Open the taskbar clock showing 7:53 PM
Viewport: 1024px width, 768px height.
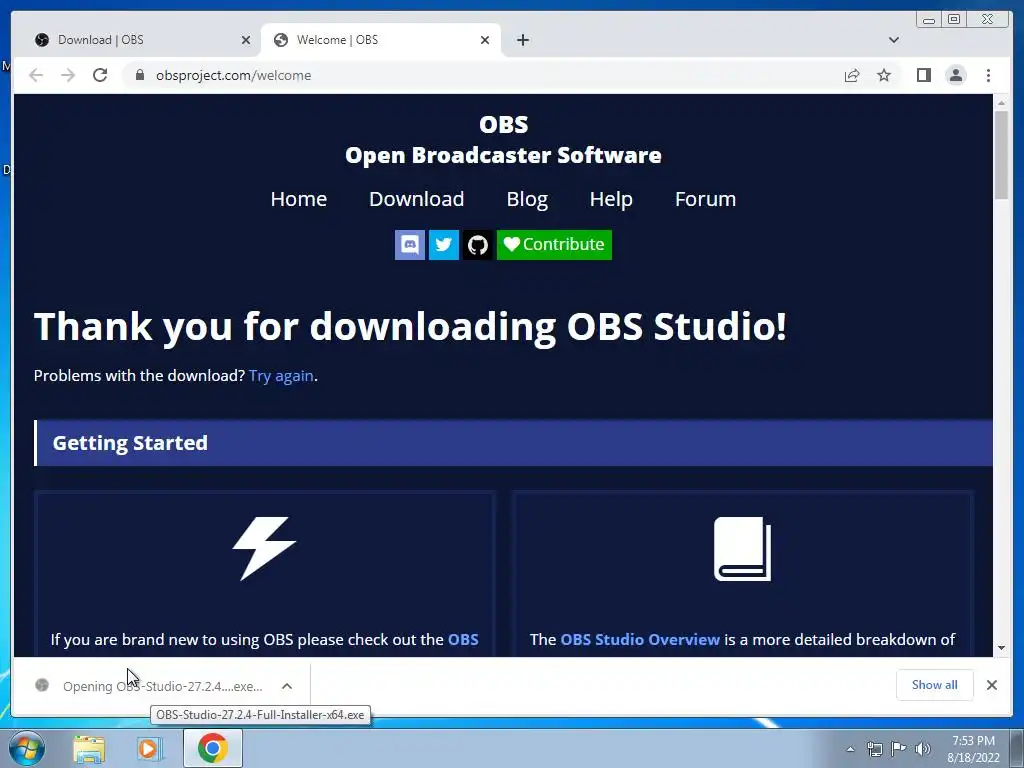973,749
